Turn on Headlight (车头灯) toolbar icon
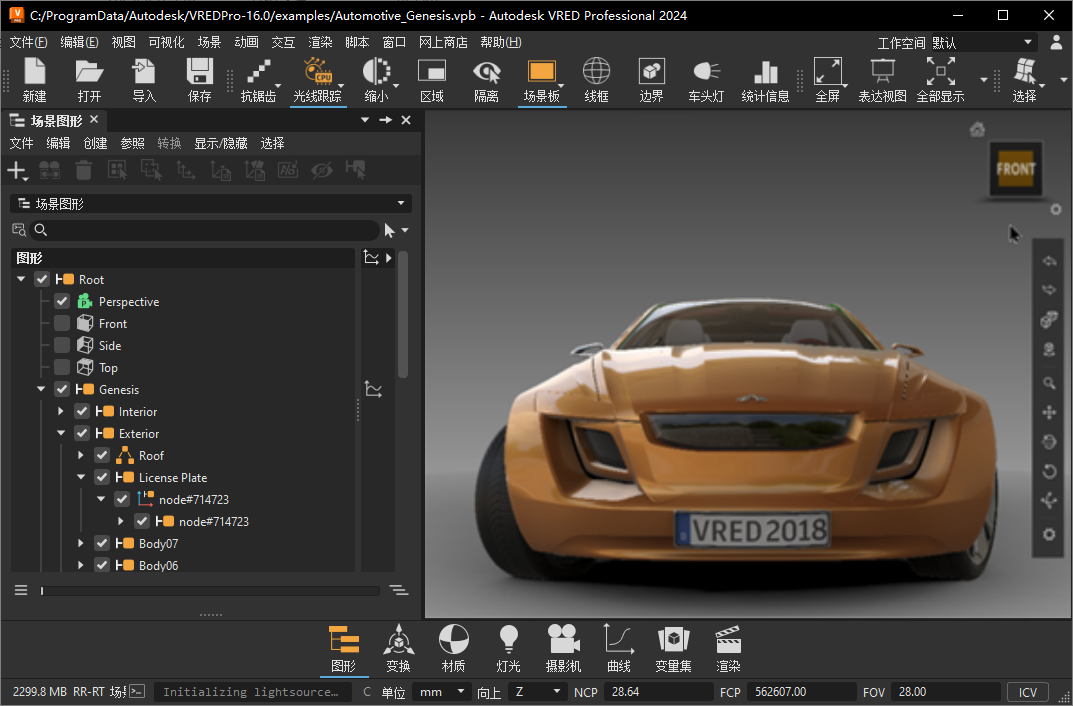The image size is (1073, 706). 706,73
